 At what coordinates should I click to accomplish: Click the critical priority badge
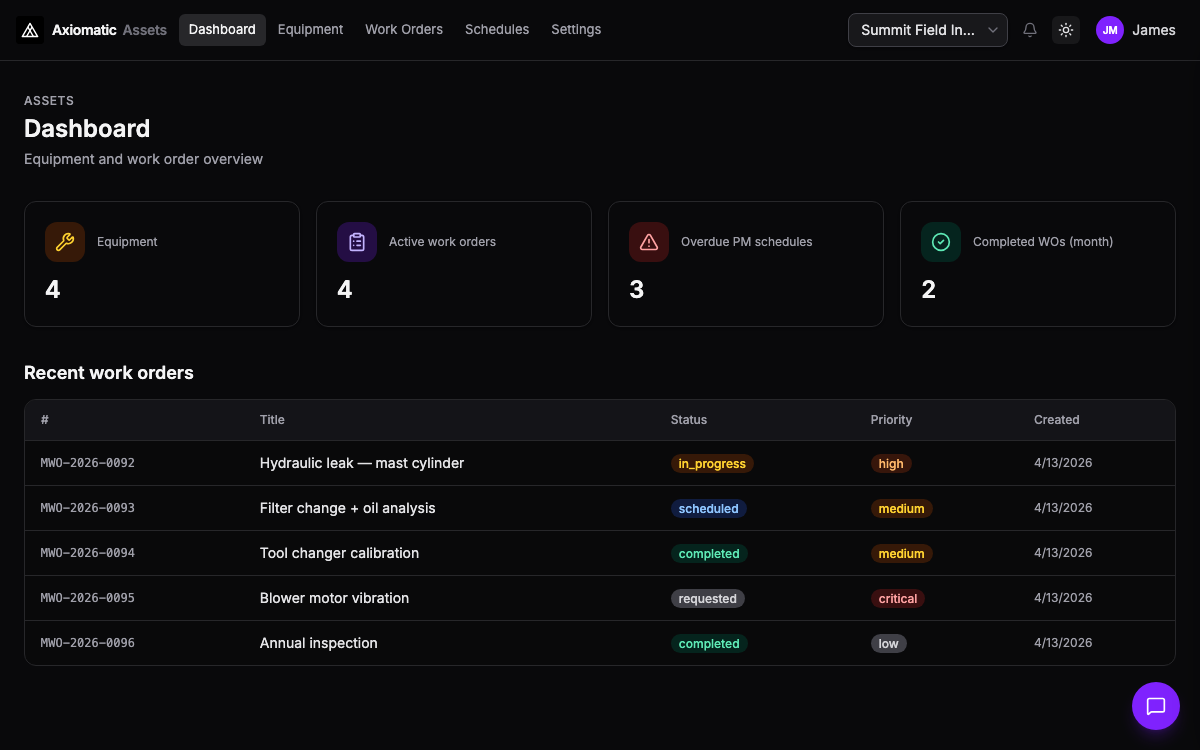coord(898,599)
